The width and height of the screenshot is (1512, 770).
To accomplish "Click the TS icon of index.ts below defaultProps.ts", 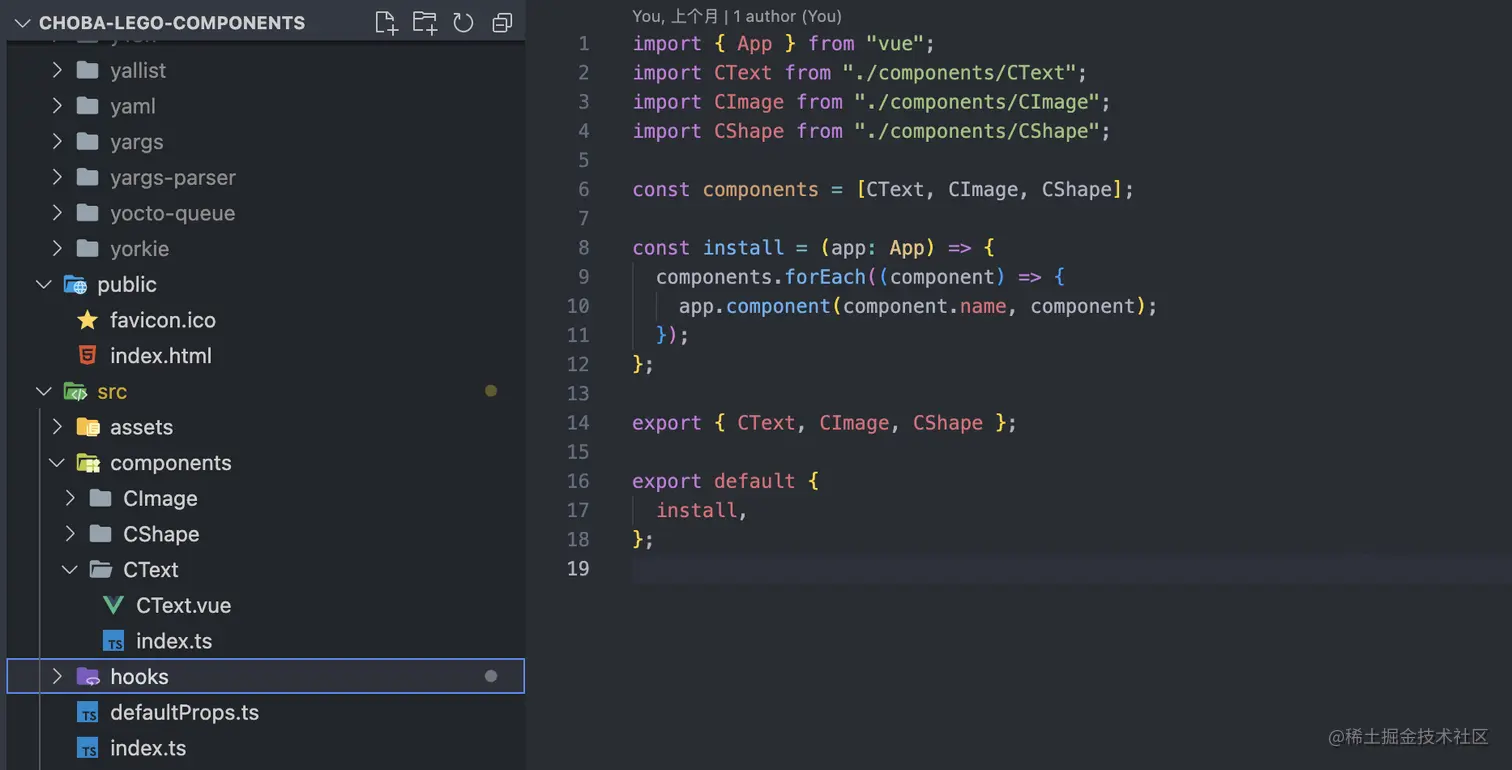I will [88, 748].
